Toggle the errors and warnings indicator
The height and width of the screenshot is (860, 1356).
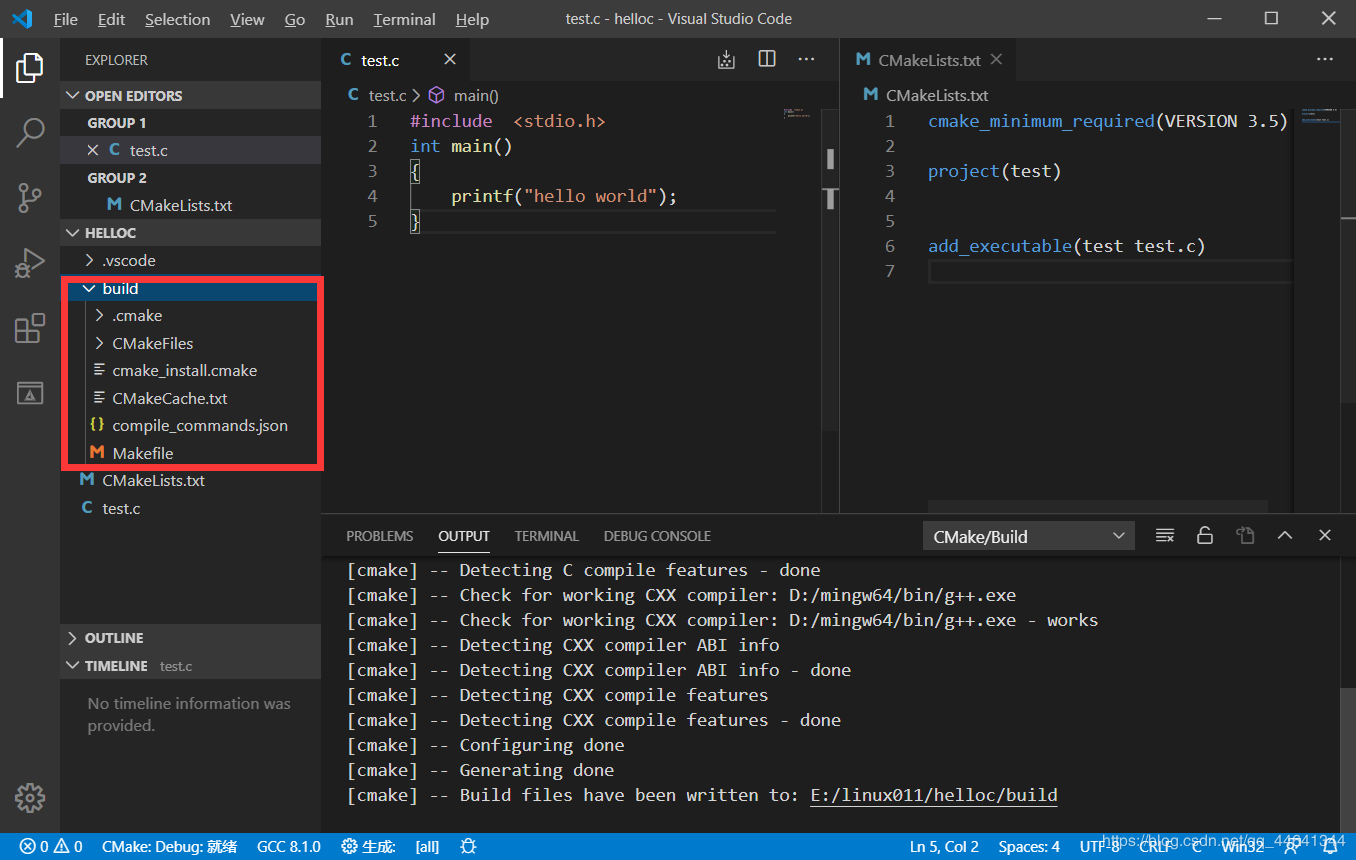[x=50, y=846]
